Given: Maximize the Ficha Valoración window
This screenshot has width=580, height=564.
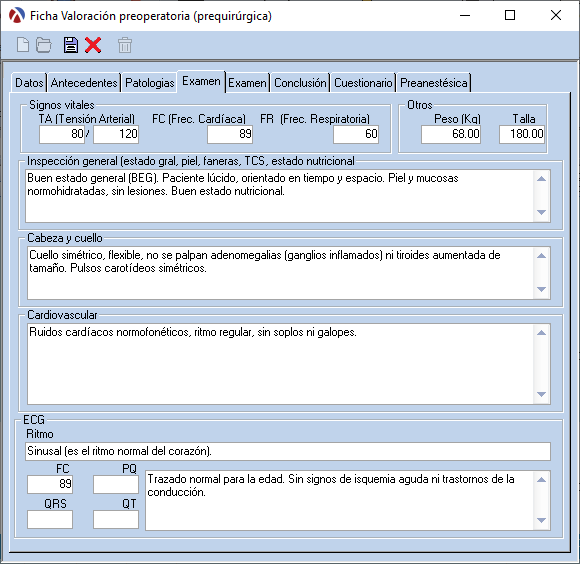Looking at the screenshot, I should (510, 16).
